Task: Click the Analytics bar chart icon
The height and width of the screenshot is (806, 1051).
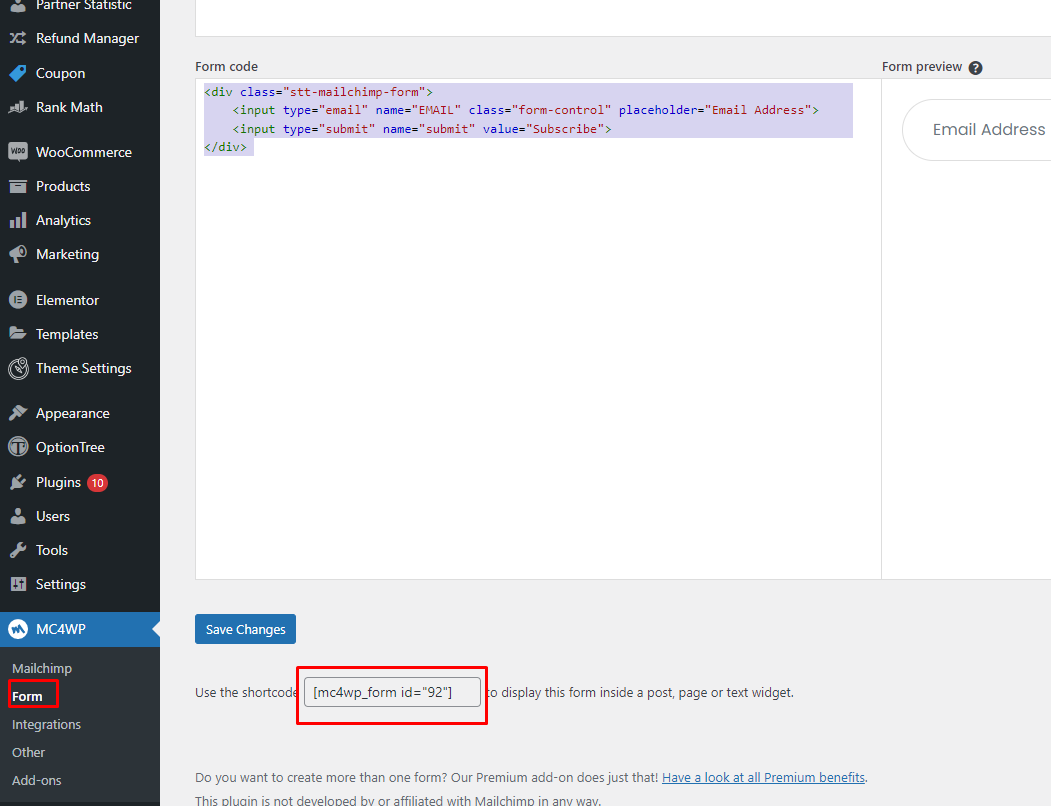Action: coord(18,221)
